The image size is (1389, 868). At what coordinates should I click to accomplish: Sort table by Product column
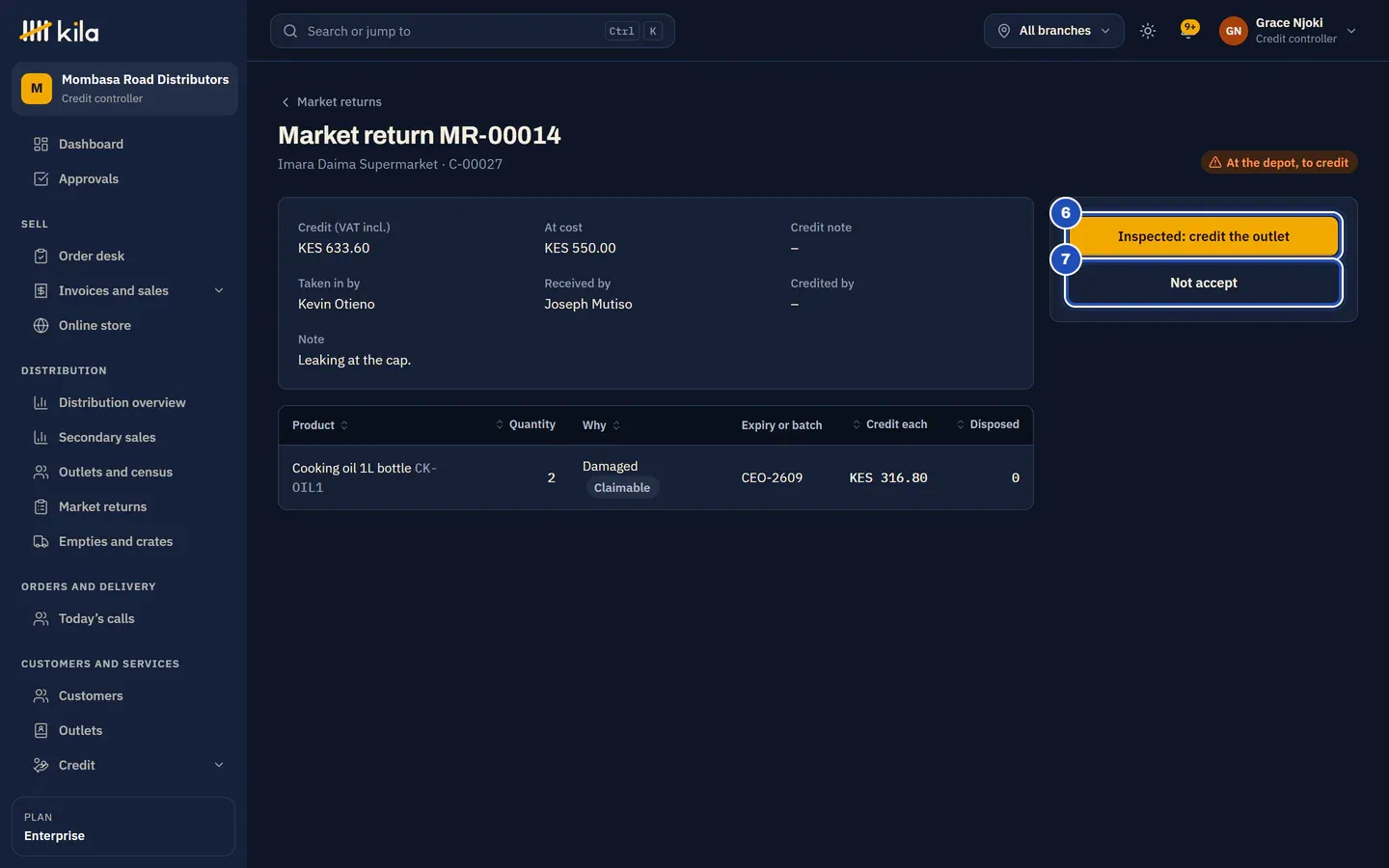coord(320,425)
